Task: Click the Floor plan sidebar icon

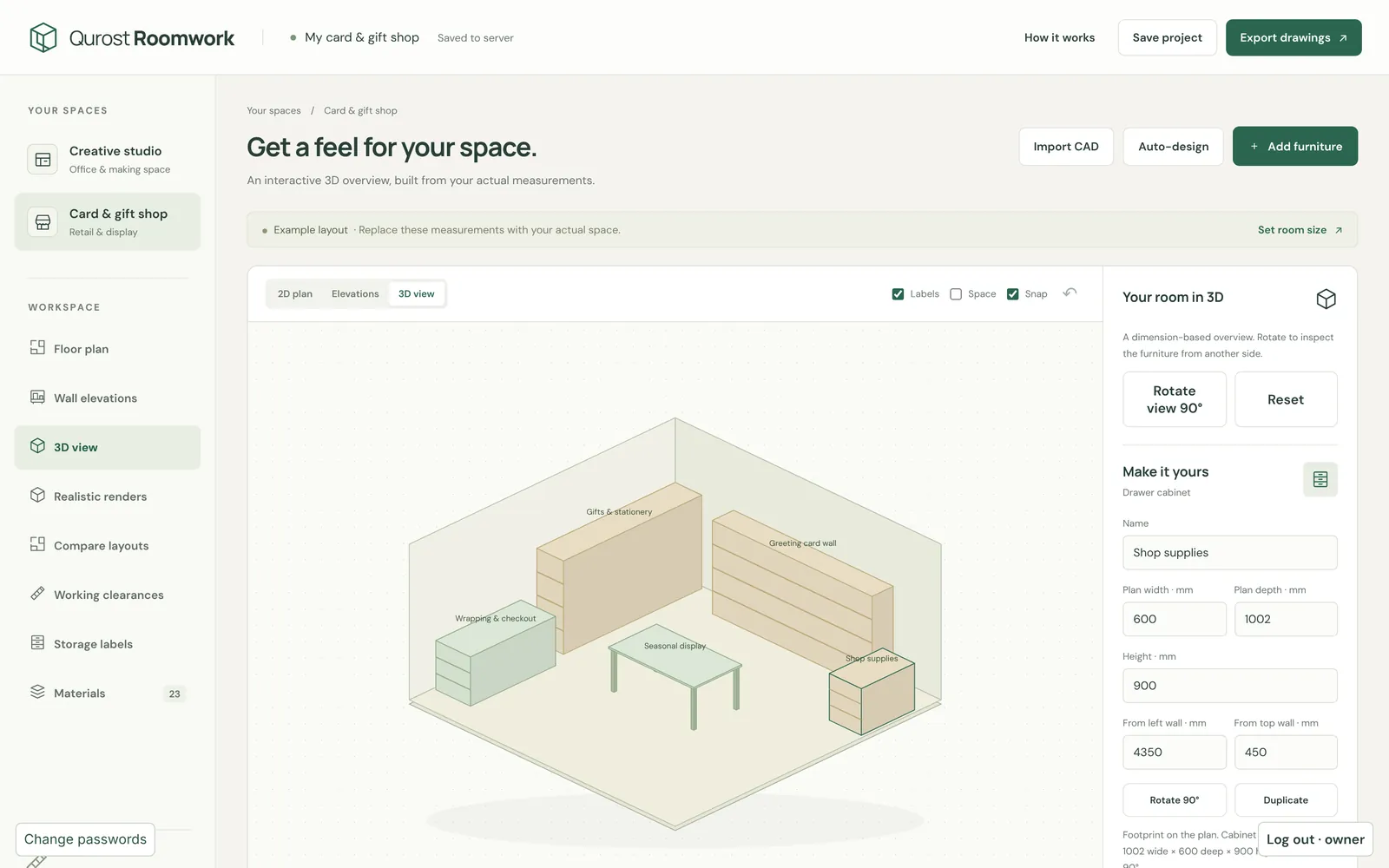Action: [x=37, y=347]
